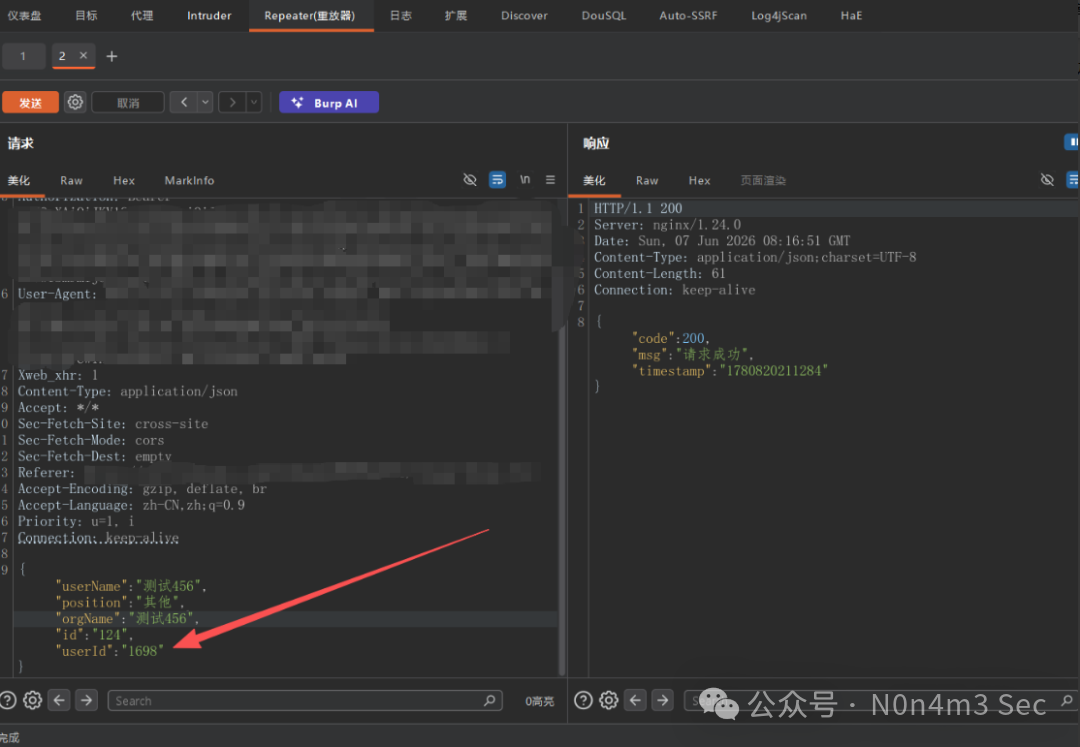This screenshot has height=747, width=1080.
Task: Select response Raw view tab
Action: (647, 180)
